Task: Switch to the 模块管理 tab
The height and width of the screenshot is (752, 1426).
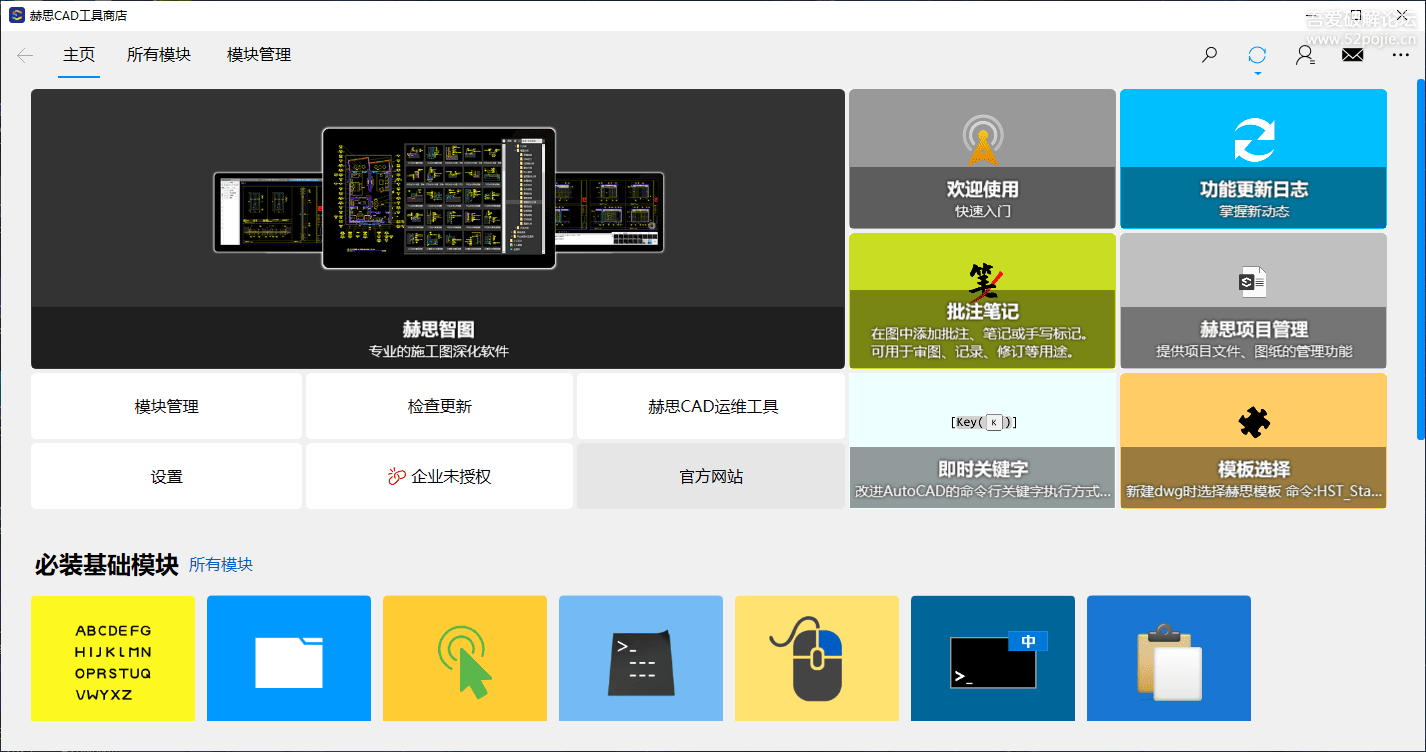Action: 259,55
